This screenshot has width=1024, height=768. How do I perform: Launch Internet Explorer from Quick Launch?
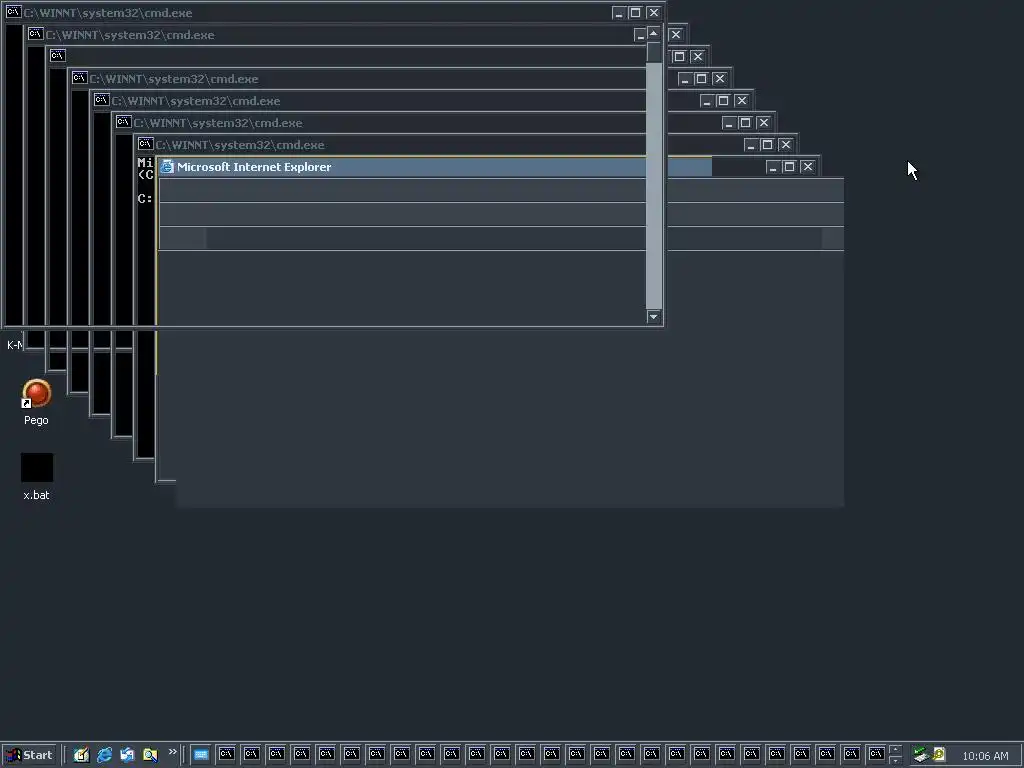click(104, 755)
